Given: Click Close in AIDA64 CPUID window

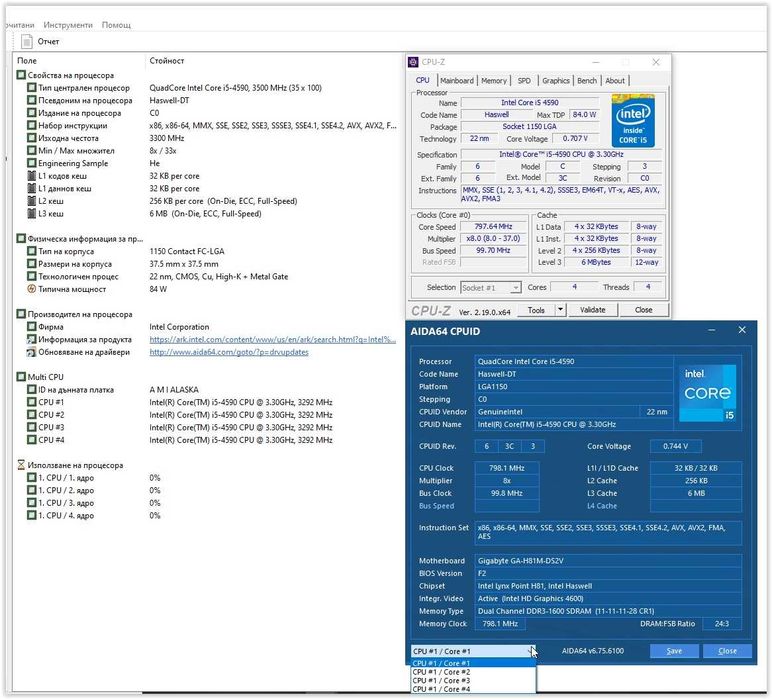Looking at the screenshot, I should click(727, 651).
